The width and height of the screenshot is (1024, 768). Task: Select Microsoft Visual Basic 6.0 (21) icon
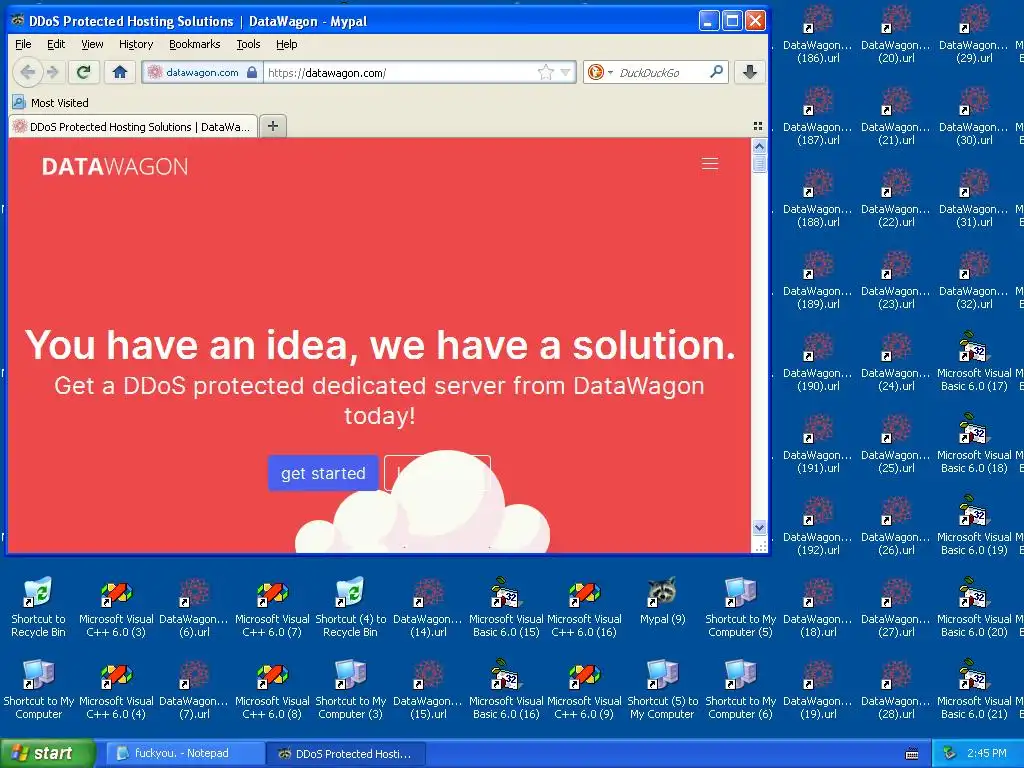pos(974,690)
